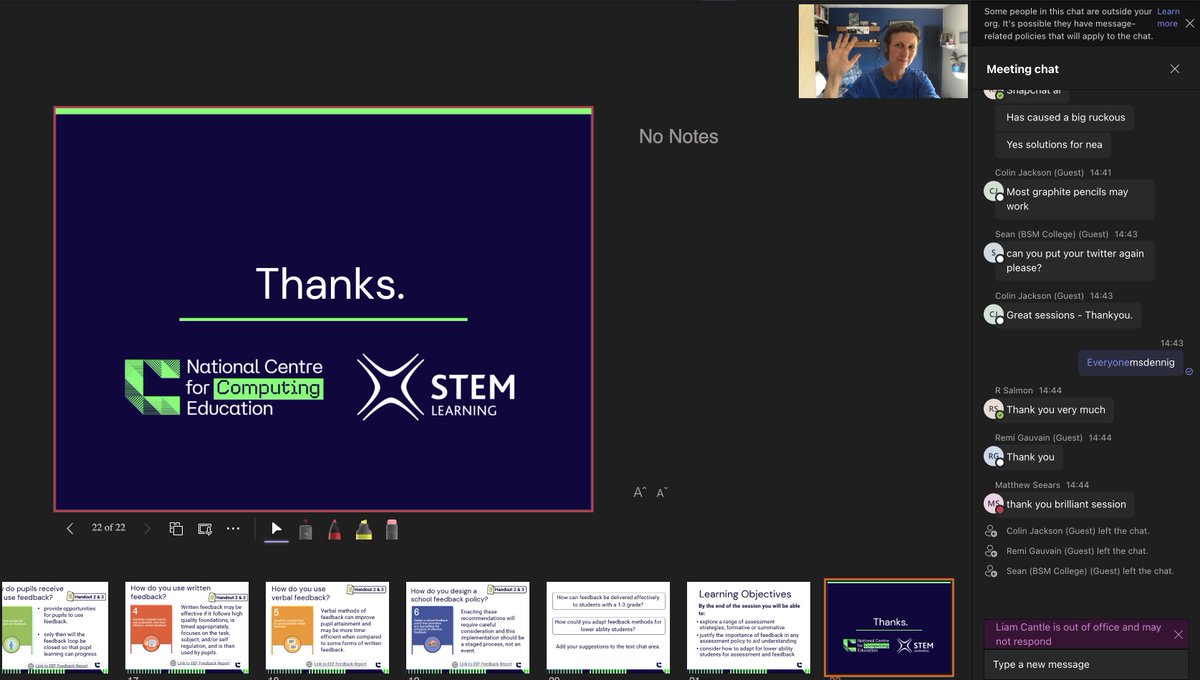Click the main Thanks slide

323,309
